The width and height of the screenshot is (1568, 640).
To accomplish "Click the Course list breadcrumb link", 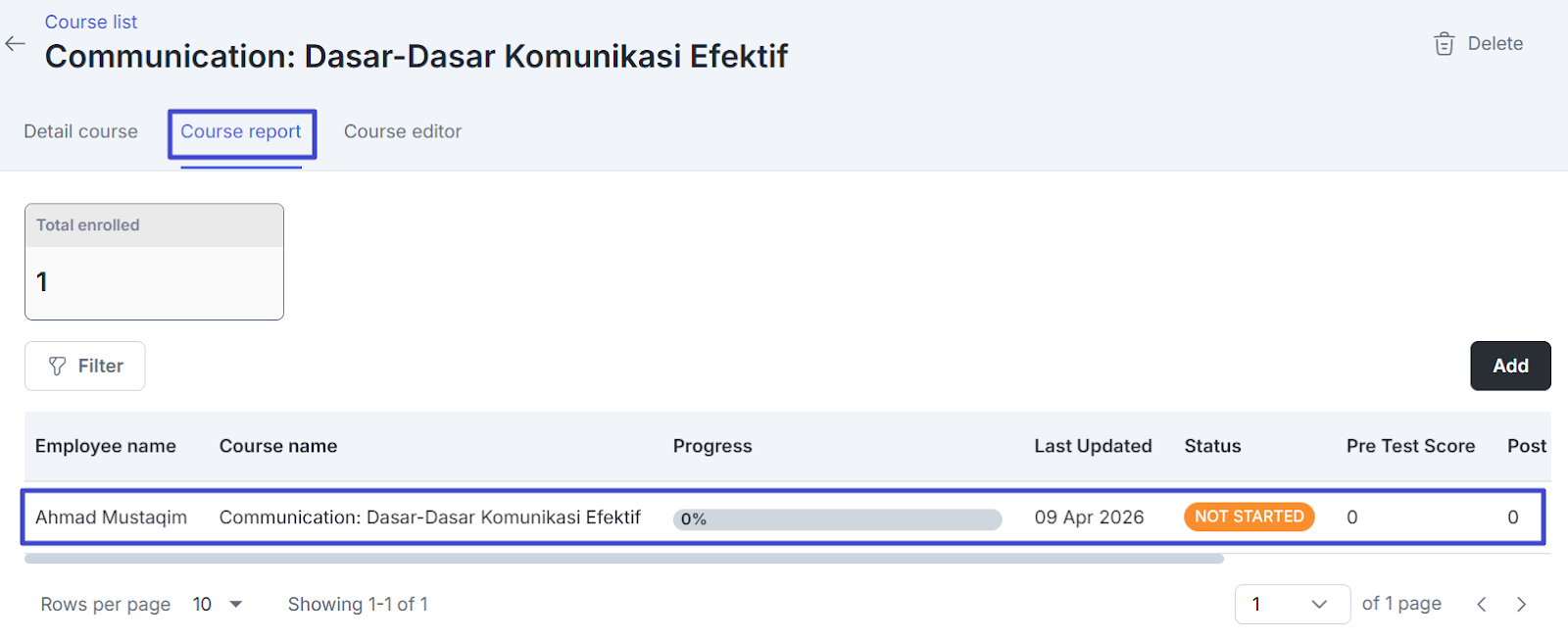I will click(x=91, y=22).
